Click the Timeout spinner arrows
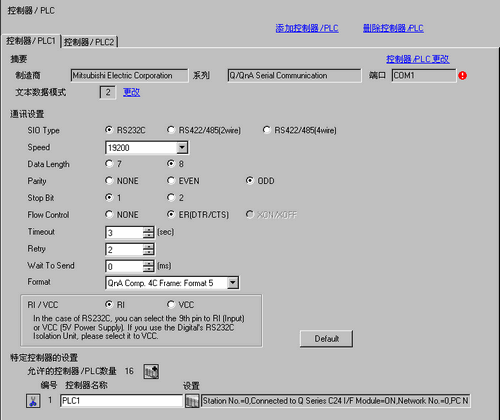 pyautogui.click(x=149, y=232)
